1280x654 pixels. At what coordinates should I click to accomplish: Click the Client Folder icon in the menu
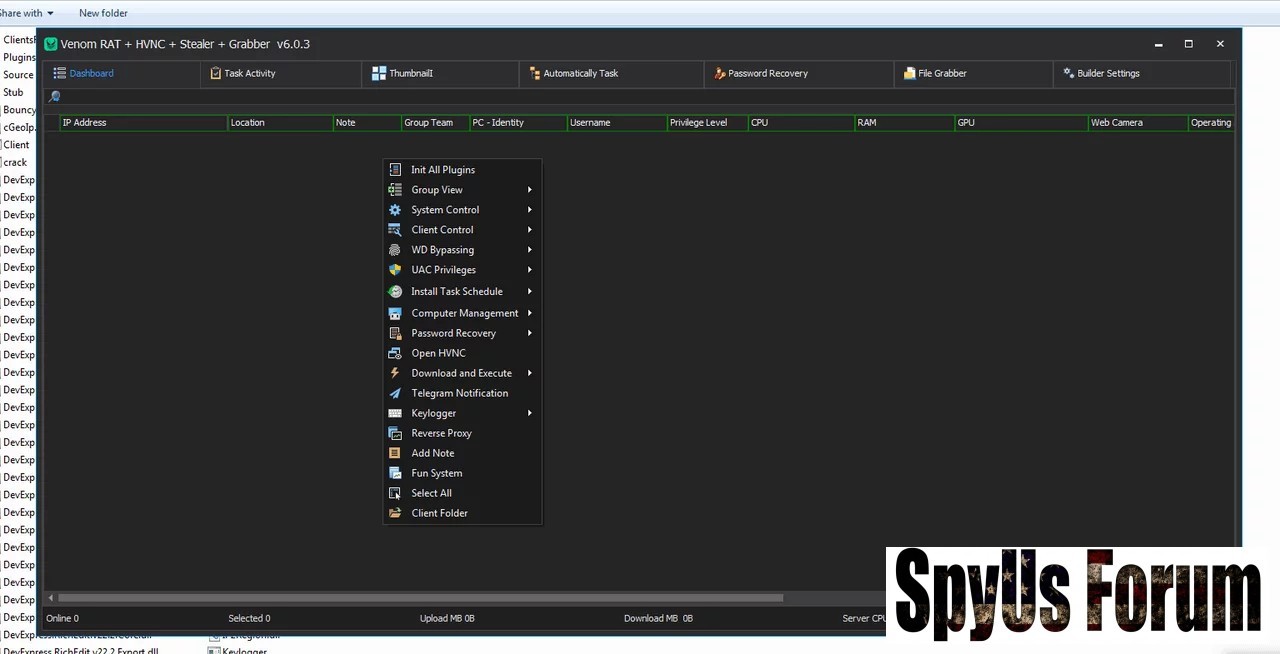click(395, 513)
